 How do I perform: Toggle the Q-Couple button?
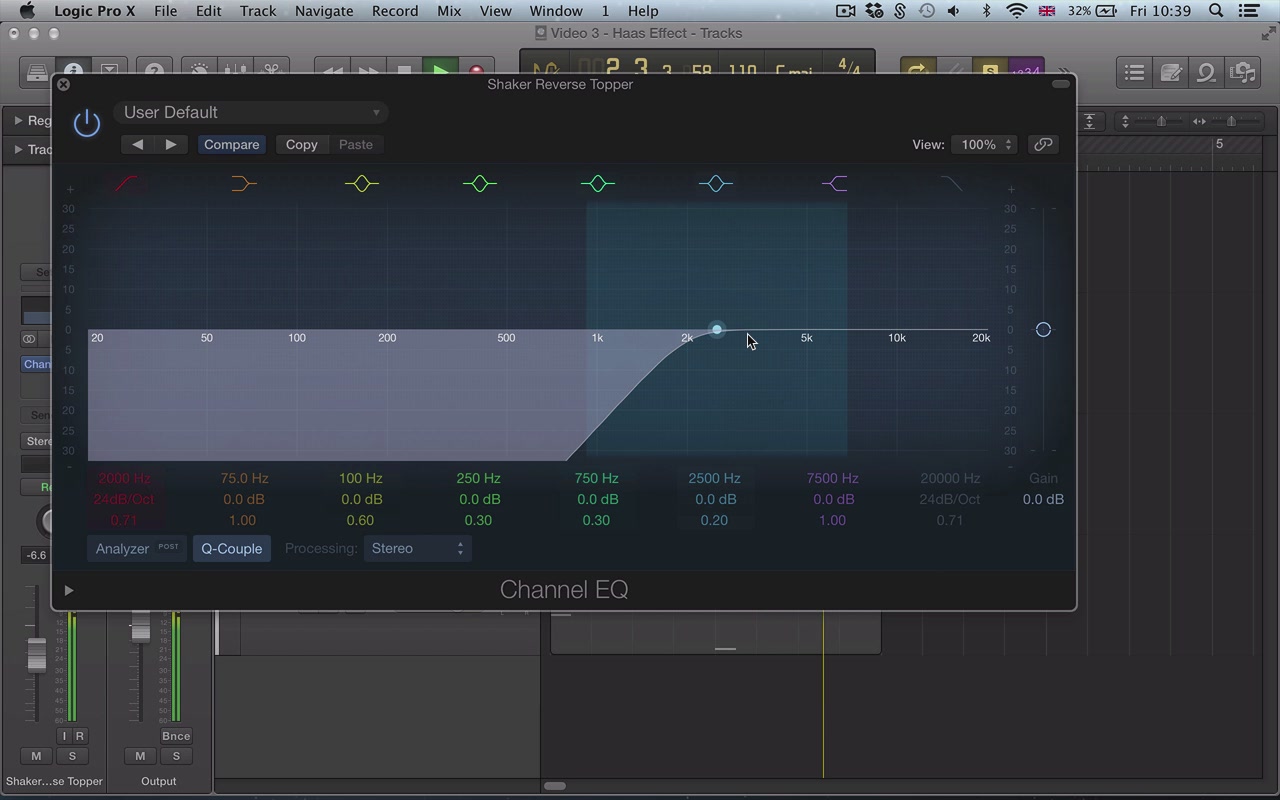pyautogui.click(x=232, y=549)
